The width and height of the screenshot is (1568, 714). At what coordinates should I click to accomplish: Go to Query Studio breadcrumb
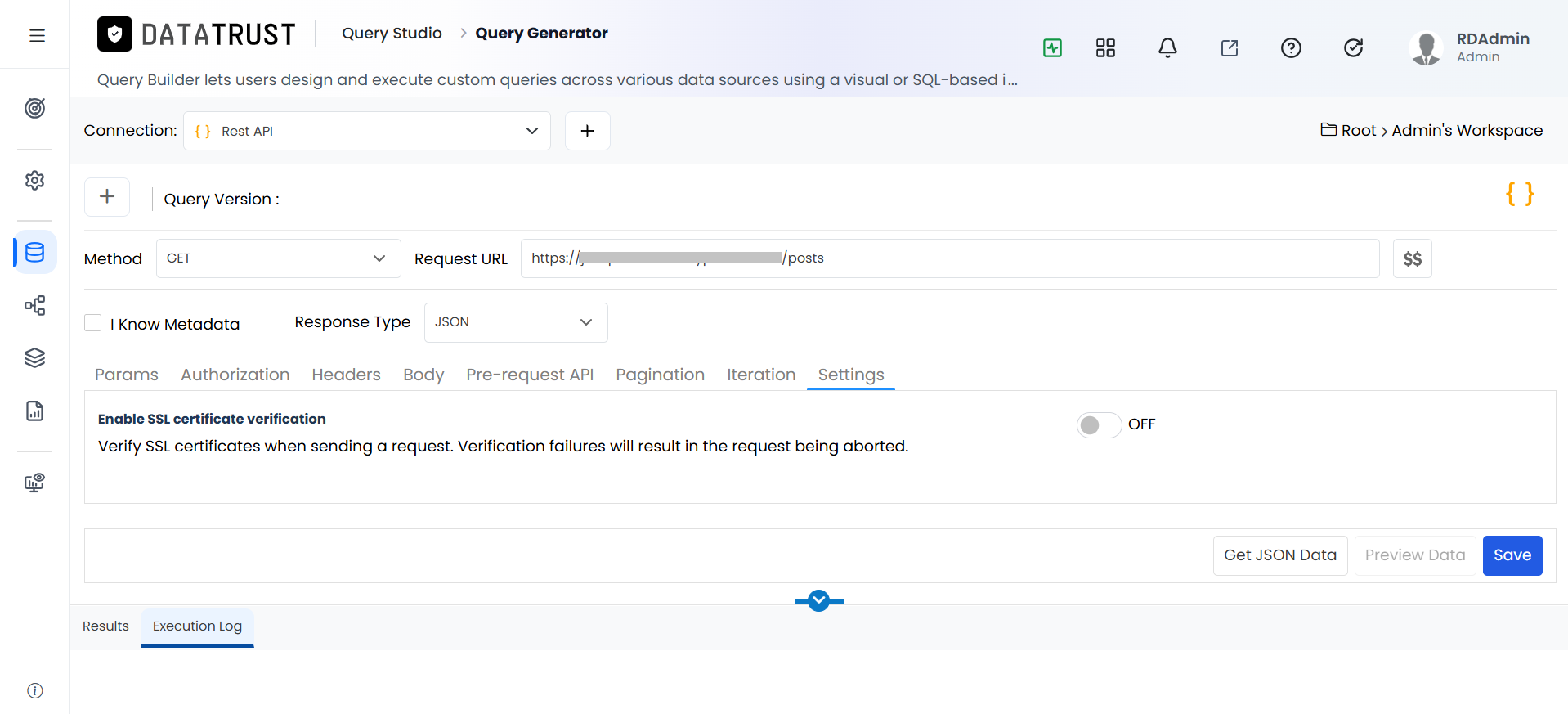coord(392,34)
